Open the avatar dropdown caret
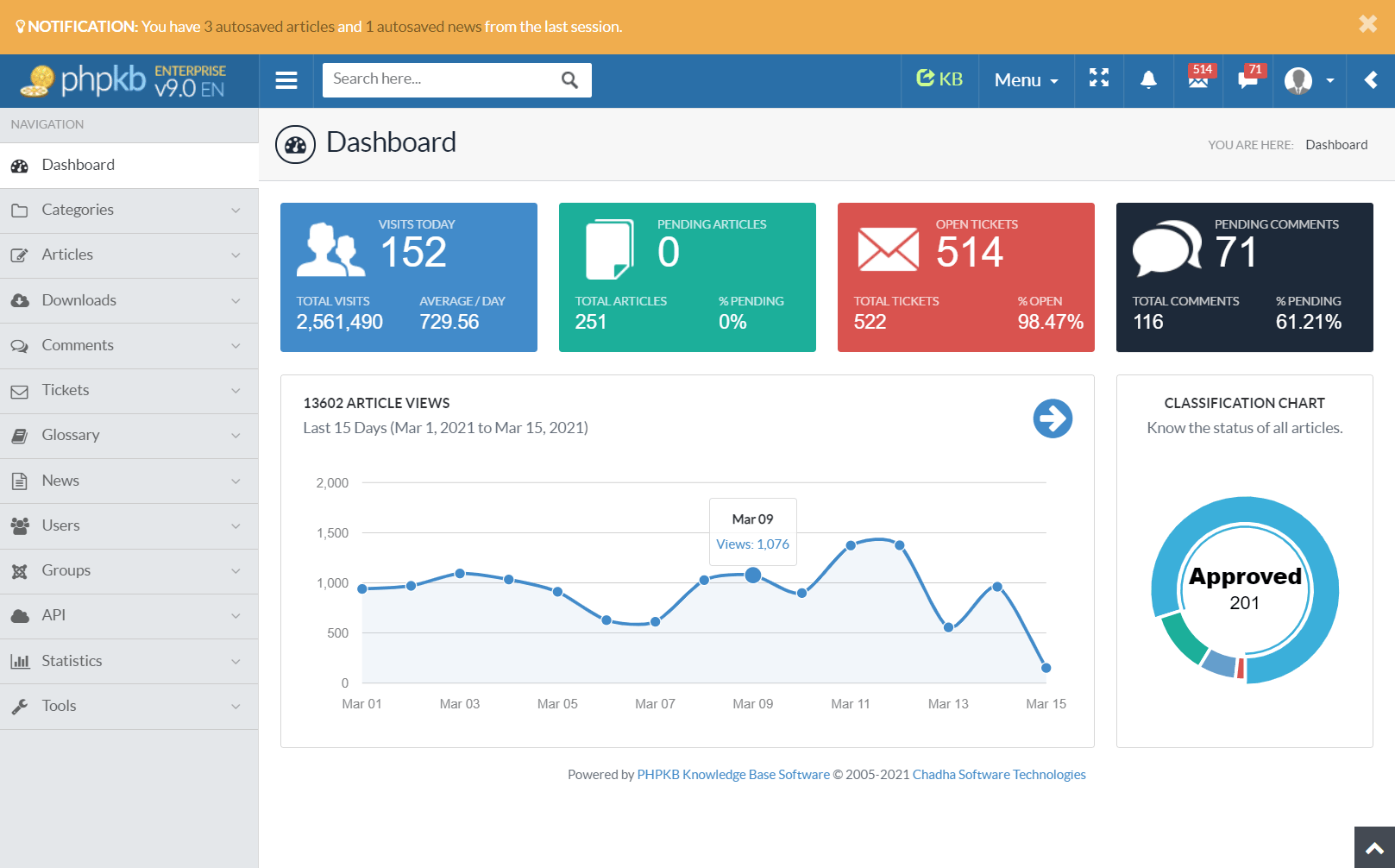The height and width of the screenshot is (868, 1395). pyautogui.click(x=1329, y=81)
